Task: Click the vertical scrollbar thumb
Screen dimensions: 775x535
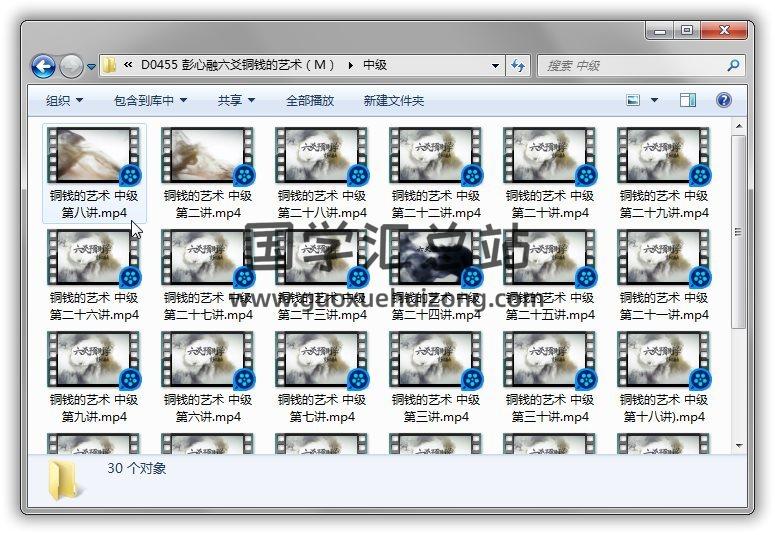Action: [739, 232]
